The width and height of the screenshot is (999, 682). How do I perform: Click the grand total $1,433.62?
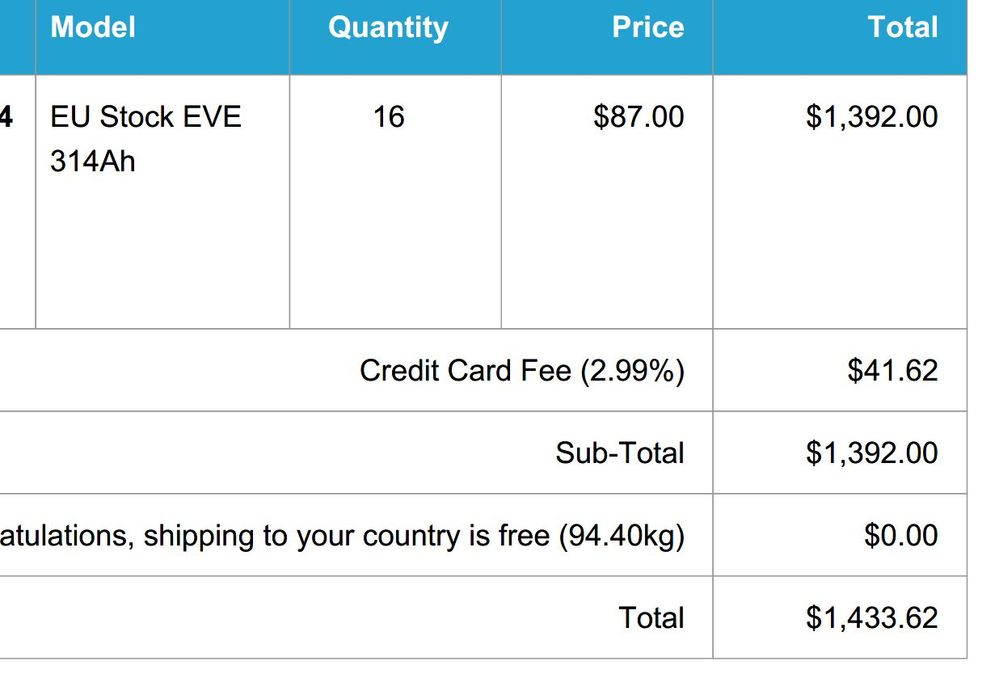coord(872,618)
